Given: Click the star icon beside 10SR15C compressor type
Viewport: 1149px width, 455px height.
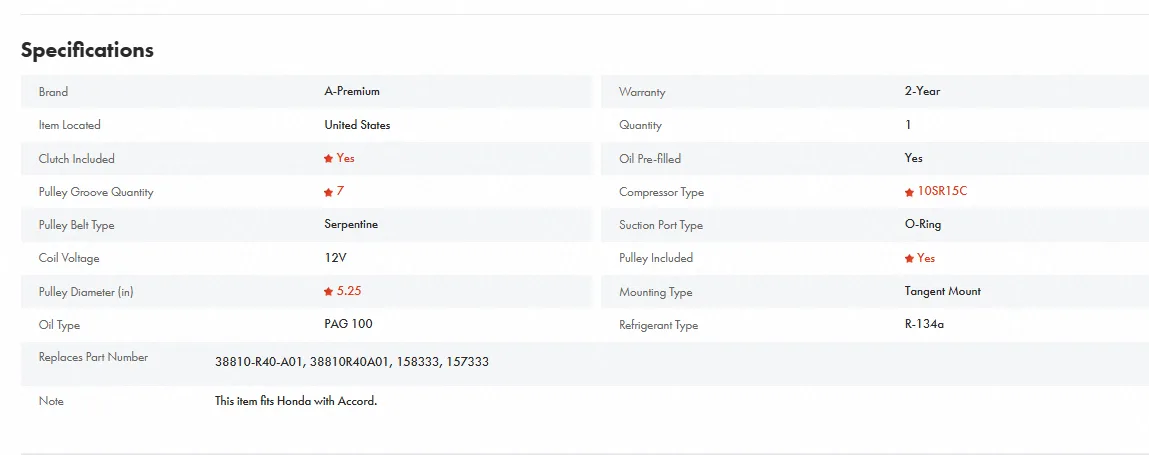Looking at the screenshot, I should (909, 192).
